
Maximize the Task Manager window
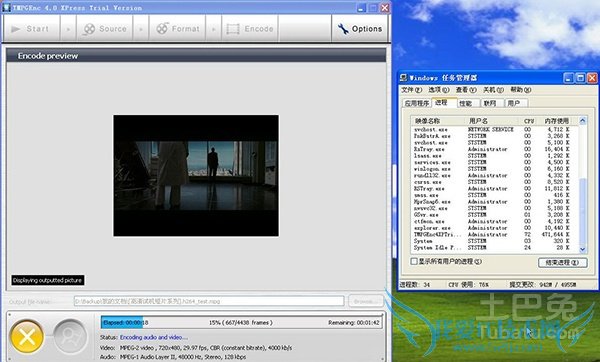pos(580,78)
